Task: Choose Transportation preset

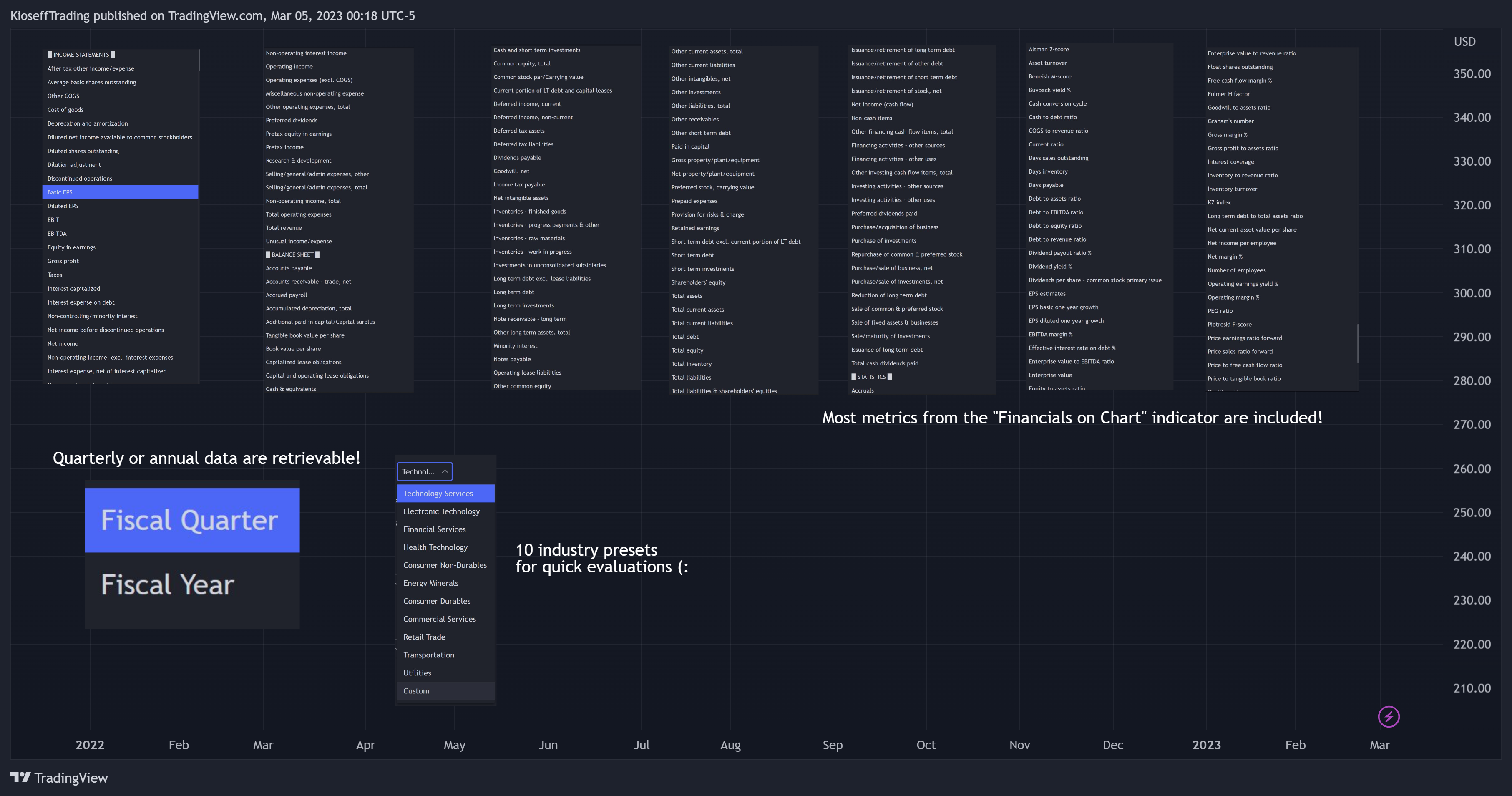Action: tap(445, 655)
